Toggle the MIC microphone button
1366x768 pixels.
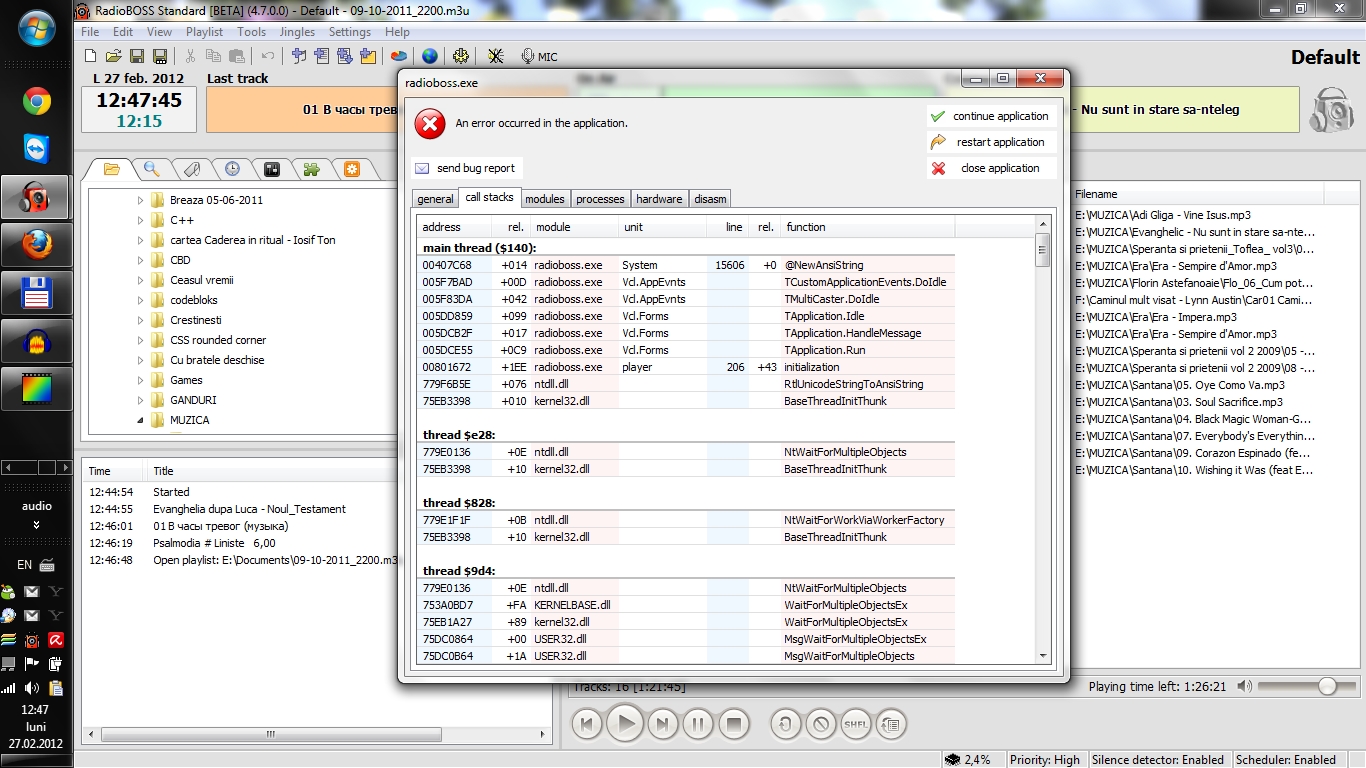point(538,56)
